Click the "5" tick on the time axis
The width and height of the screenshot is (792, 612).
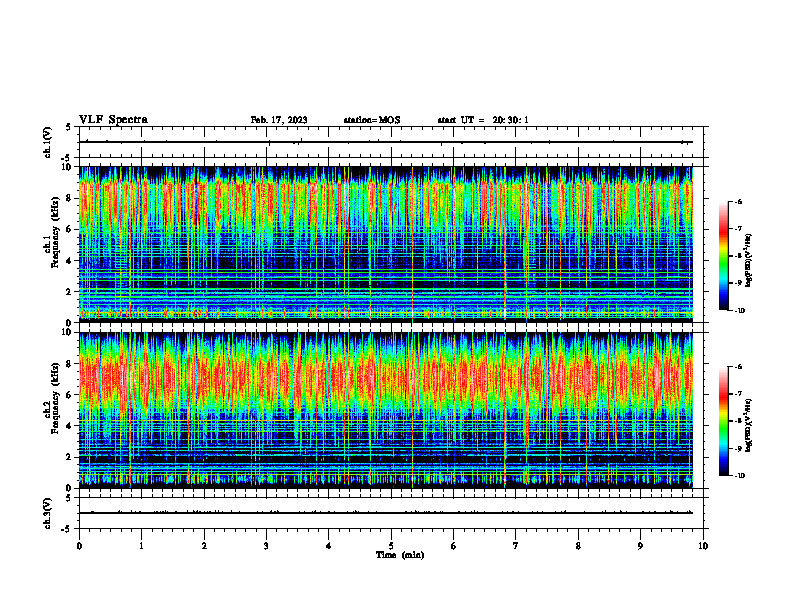[x=391, y=546]
